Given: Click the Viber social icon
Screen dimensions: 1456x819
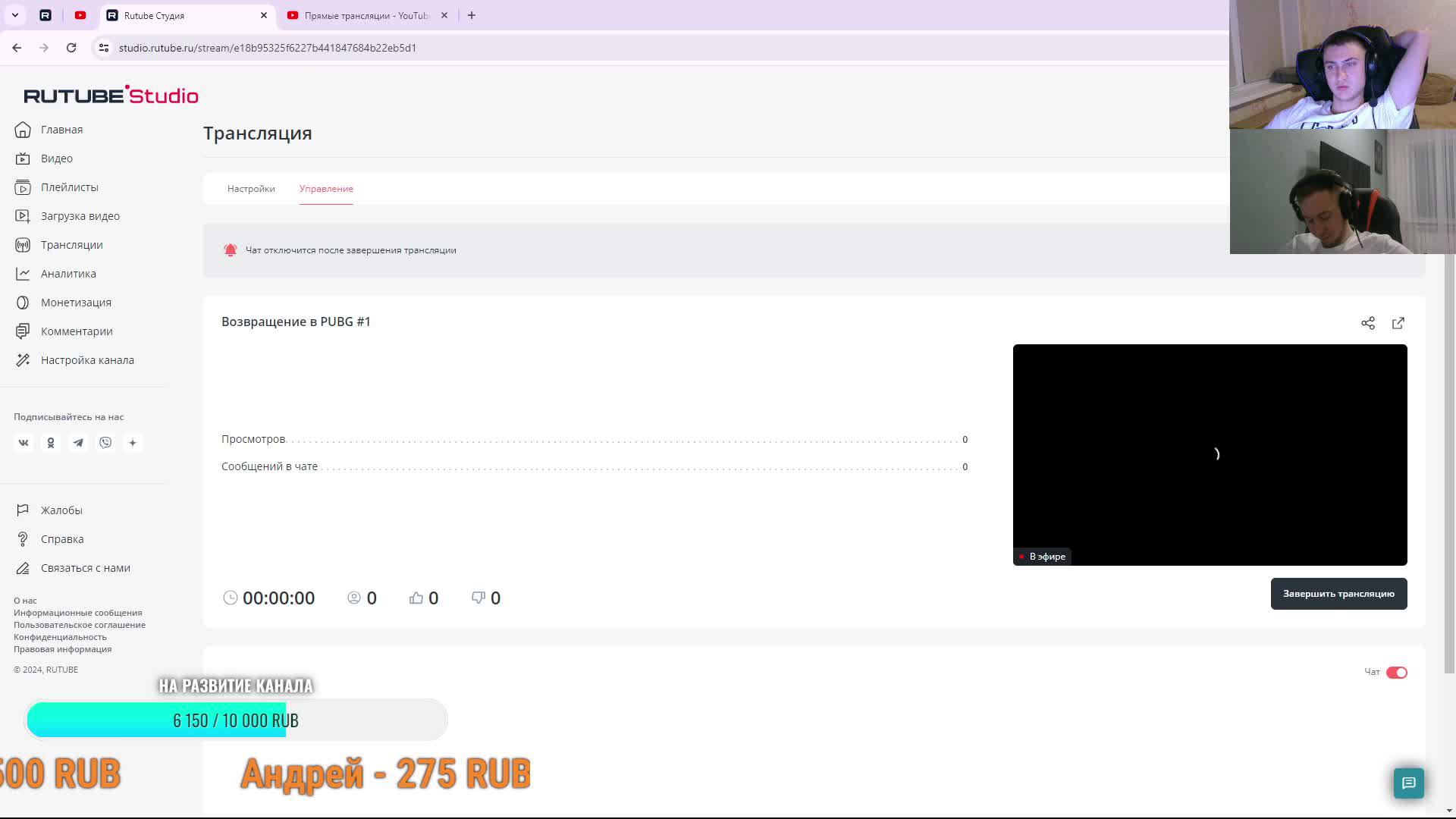Looking at the screenshot, I should [x=105, y=443].
